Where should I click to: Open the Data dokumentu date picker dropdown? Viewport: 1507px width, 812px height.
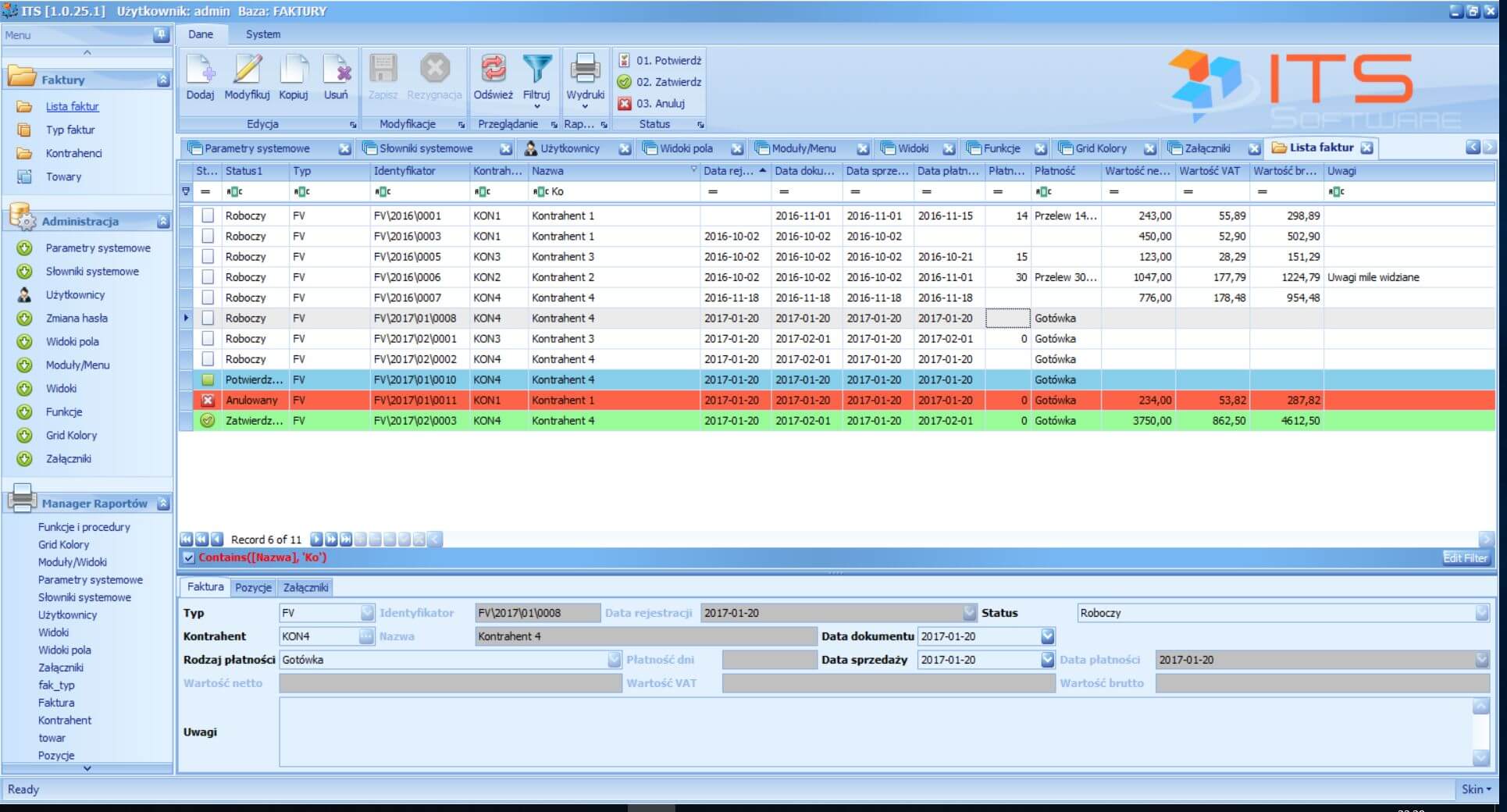(x=1047, y=636)
